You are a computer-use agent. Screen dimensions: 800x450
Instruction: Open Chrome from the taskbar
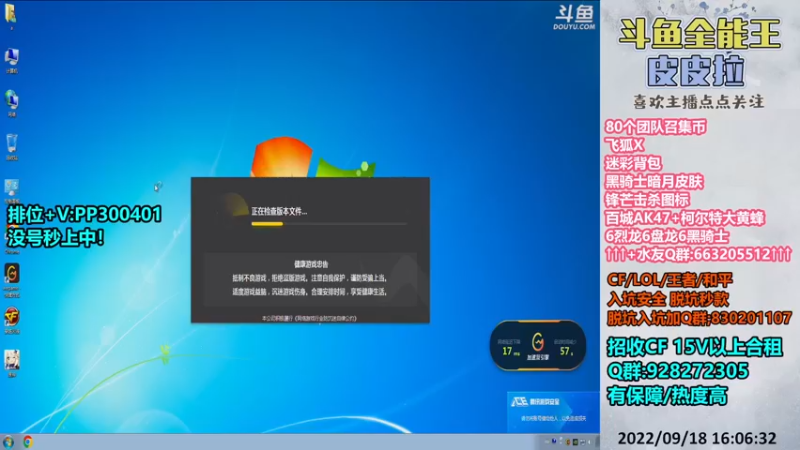coord(28,442)
